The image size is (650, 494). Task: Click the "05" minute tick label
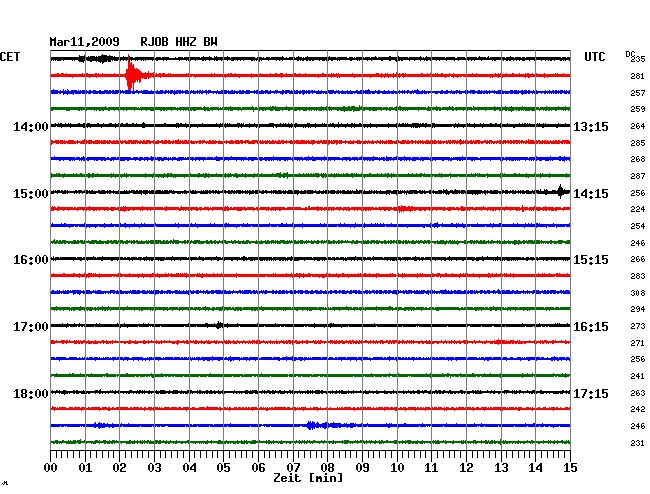click(223, 468)
